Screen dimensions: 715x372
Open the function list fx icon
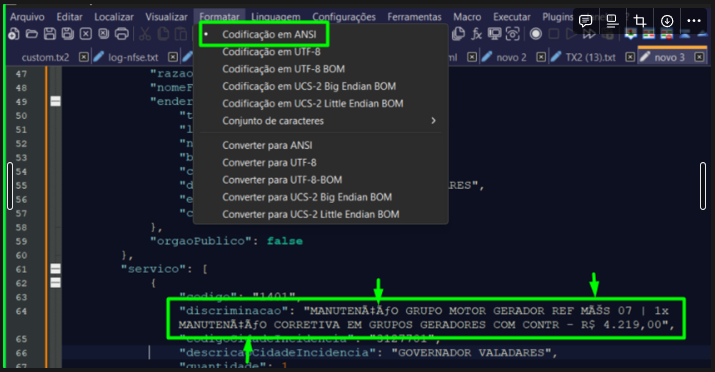click(x=477, y=34)
